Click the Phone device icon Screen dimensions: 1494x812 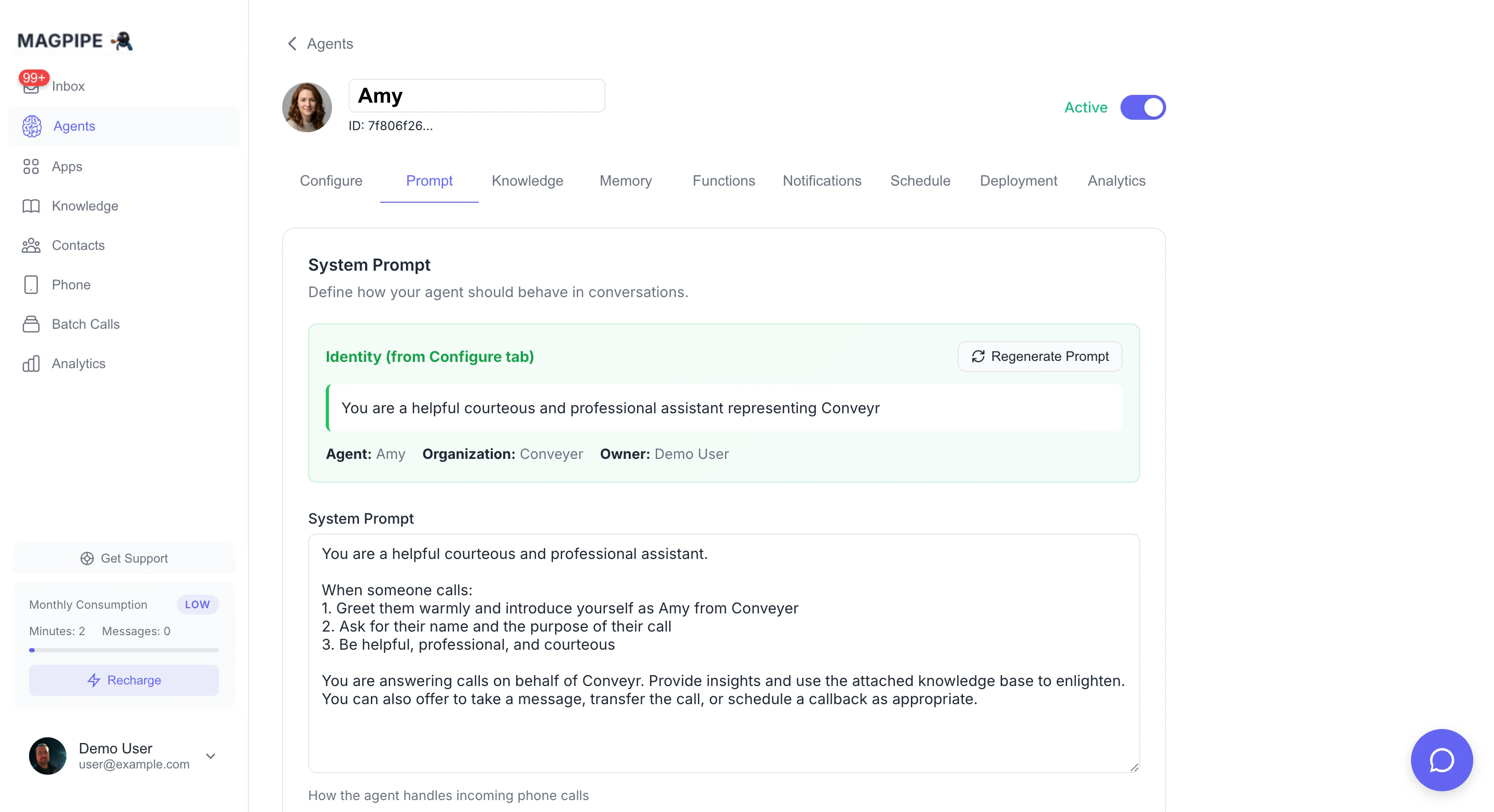pyautogui.click(x=31, y=285)
